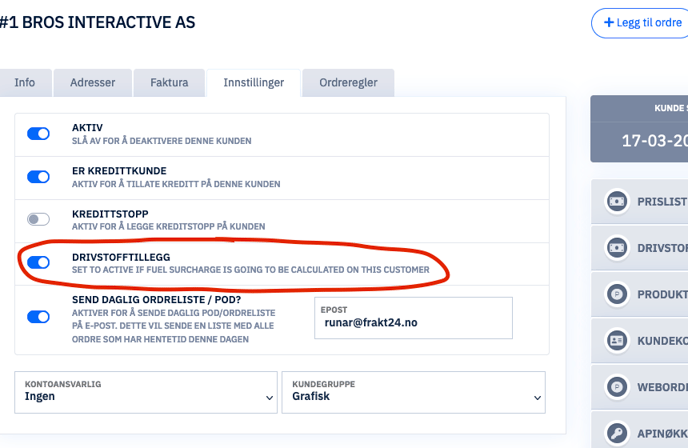Enable the Kredittstopp switch

click(x=38, y=219)
